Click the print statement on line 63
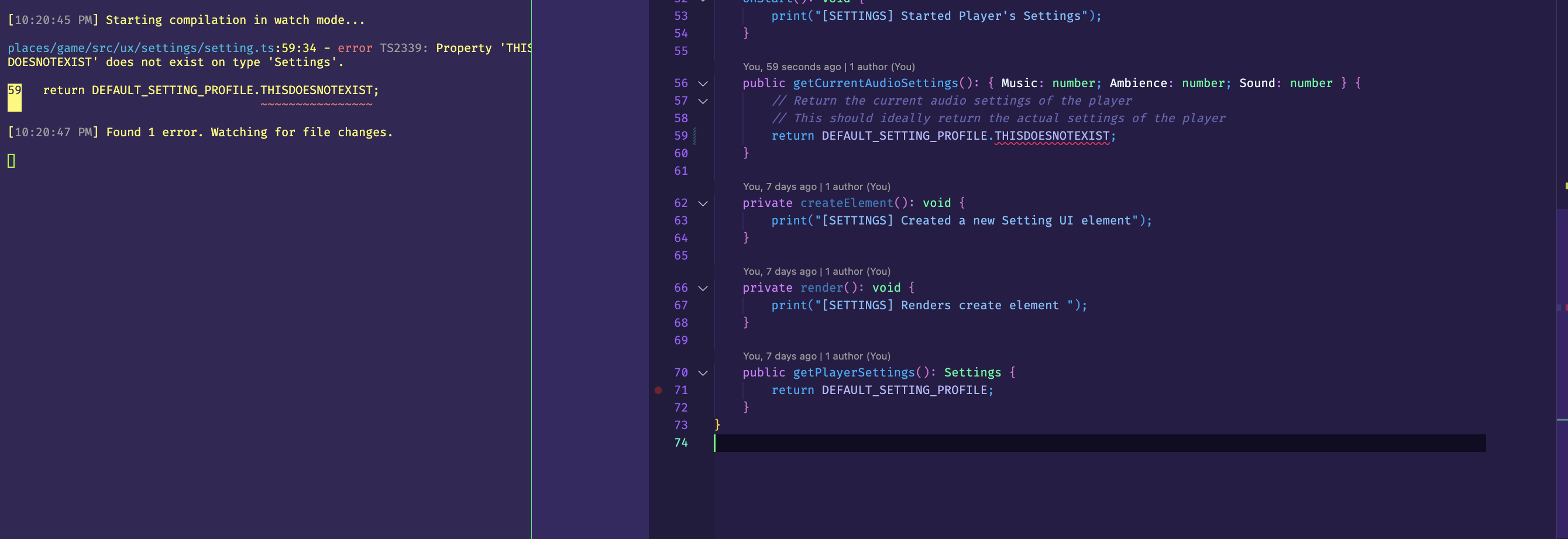 click(961, 221)
